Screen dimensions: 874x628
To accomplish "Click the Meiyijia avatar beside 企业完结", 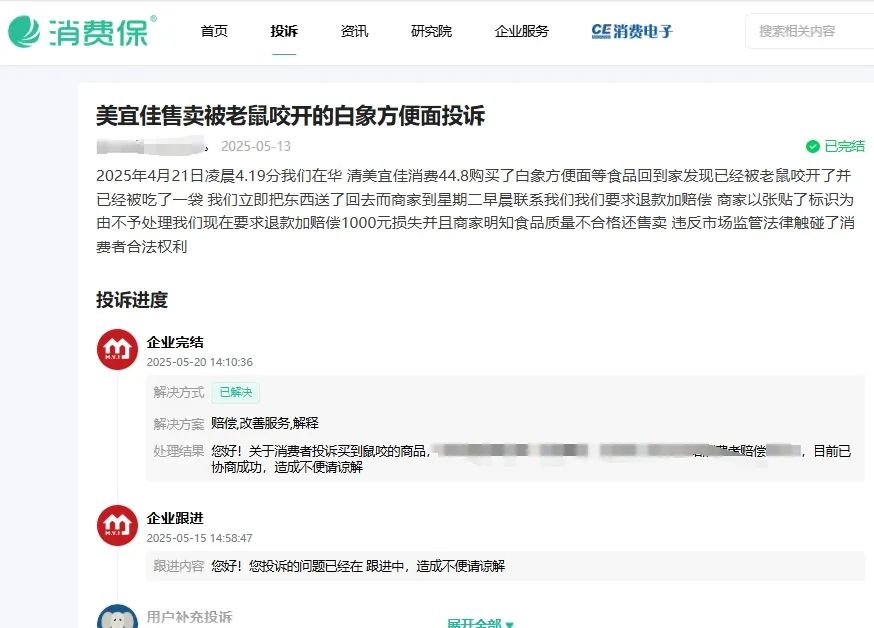I will [117, 349].
